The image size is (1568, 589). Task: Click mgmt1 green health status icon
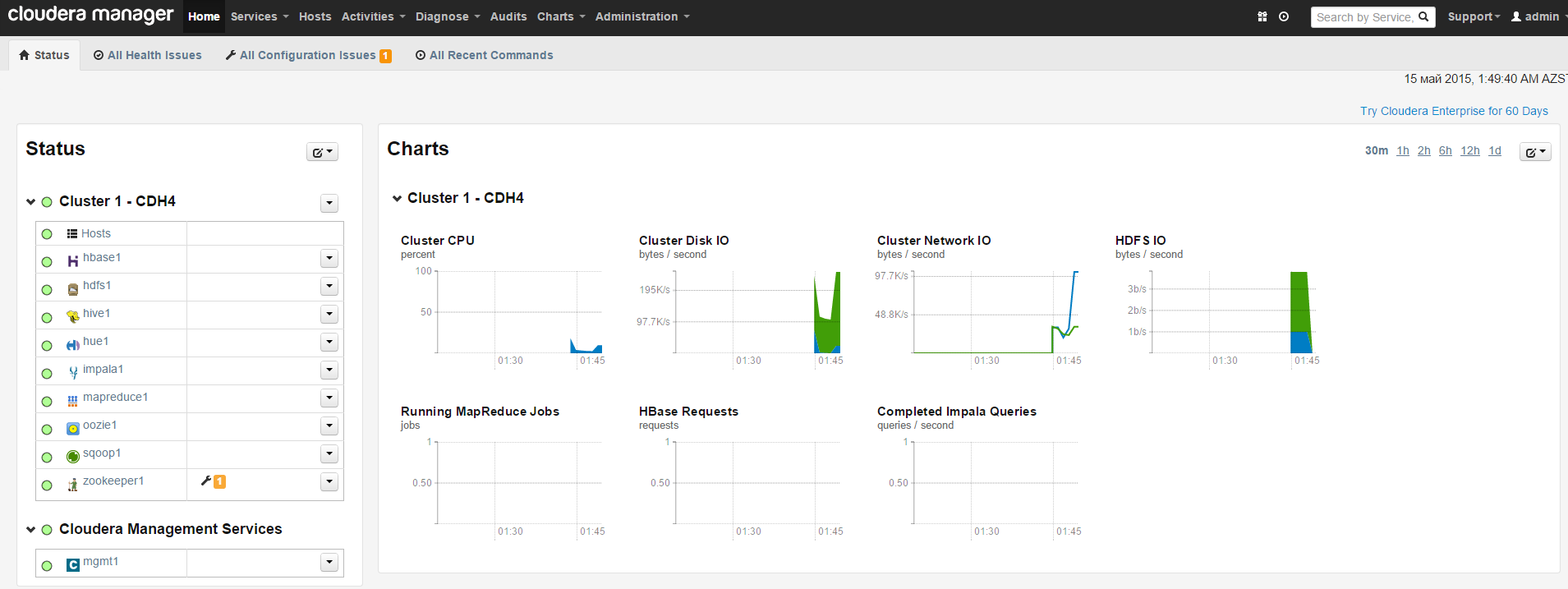[x=47, y=566]
